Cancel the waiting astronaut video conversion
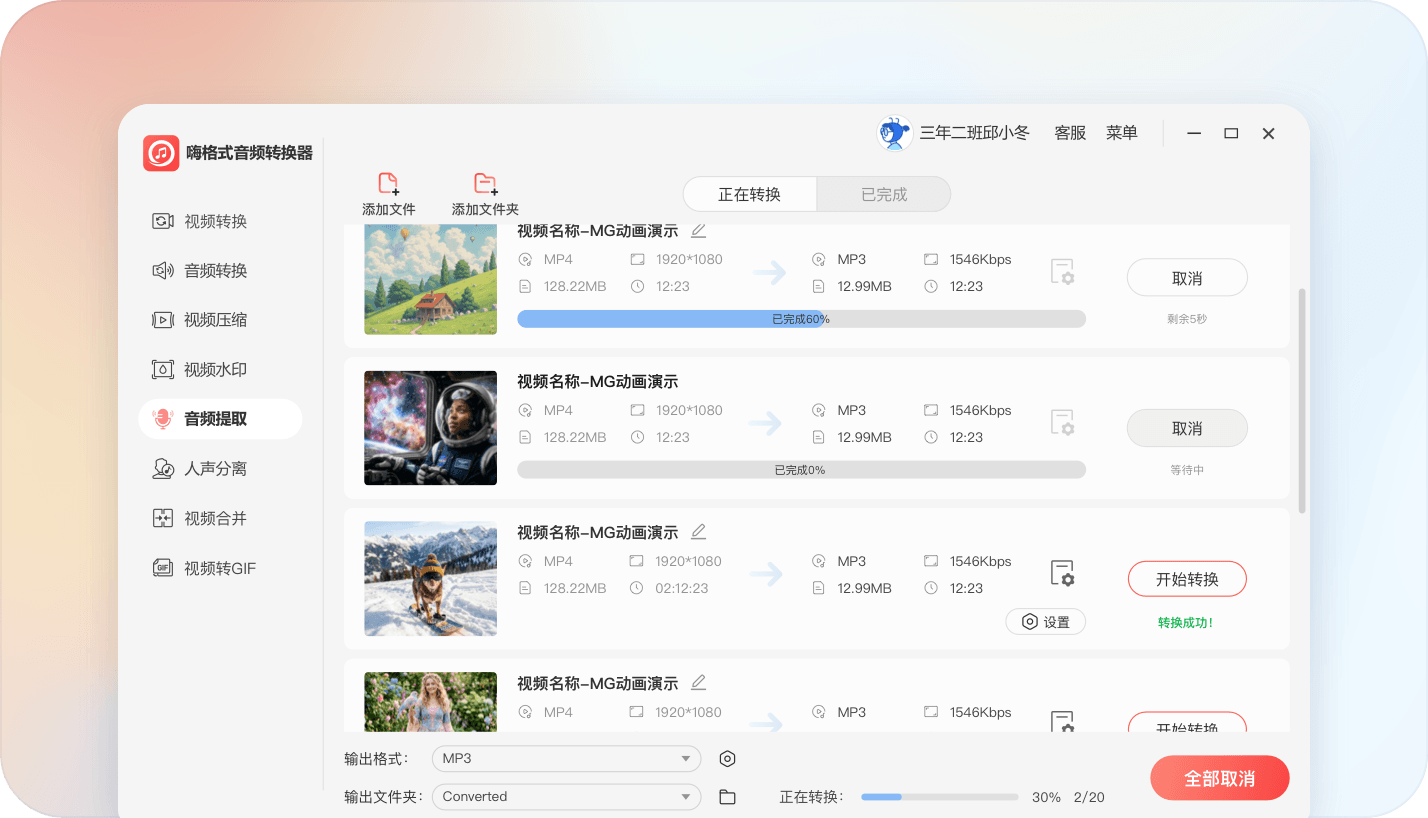Image resolution: width=1428 pixels, height=818 pixels. [1187, 428]
